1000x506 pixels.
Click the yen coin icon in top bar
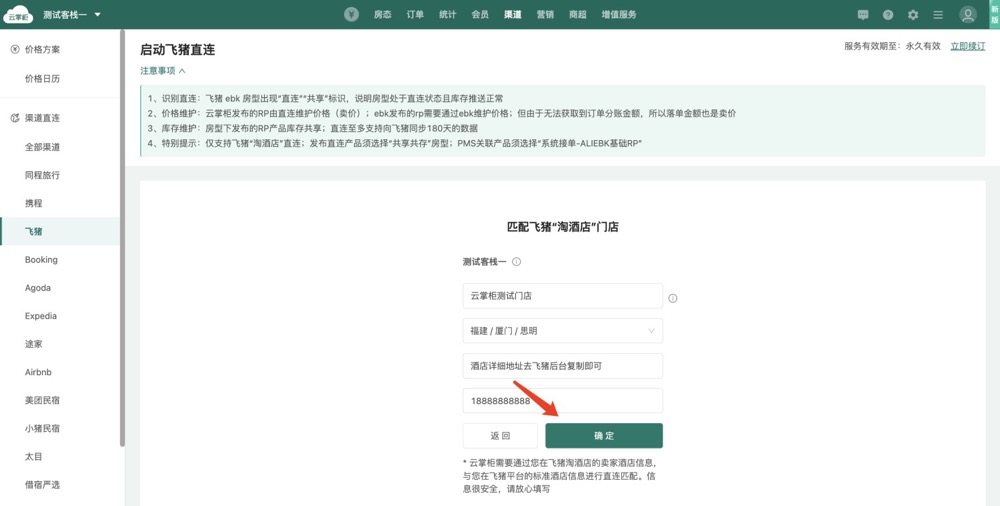351,15
